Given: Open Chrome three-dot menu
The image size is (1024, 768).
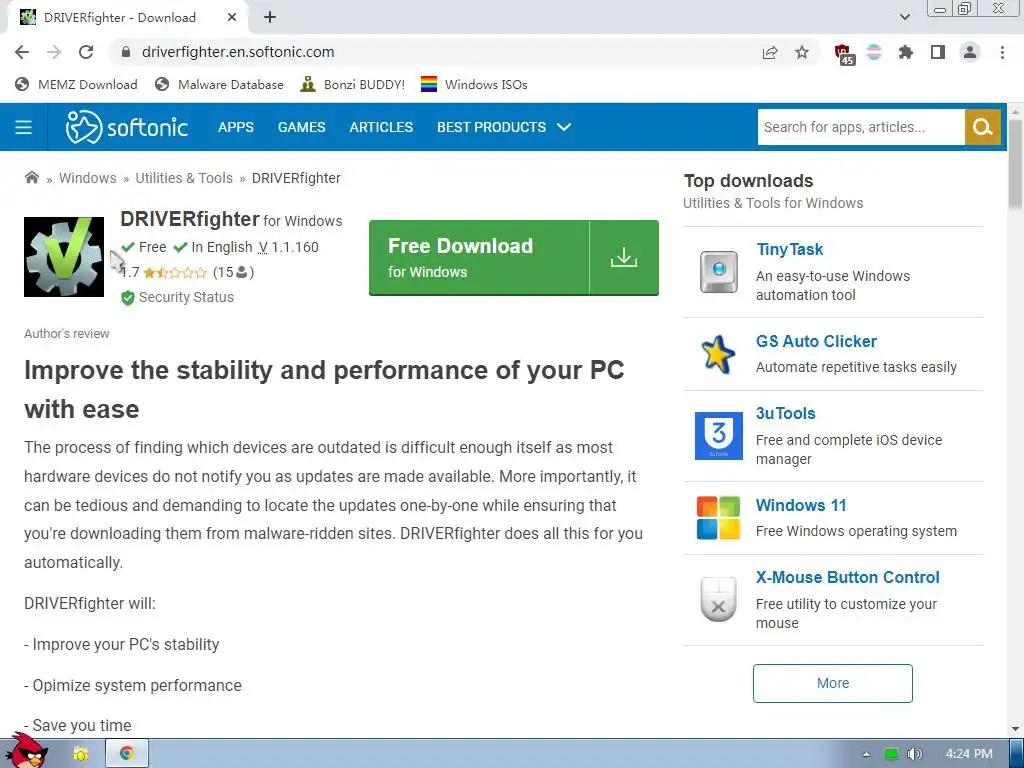Looking at the screenshot, I should [x=1002, y=52].
